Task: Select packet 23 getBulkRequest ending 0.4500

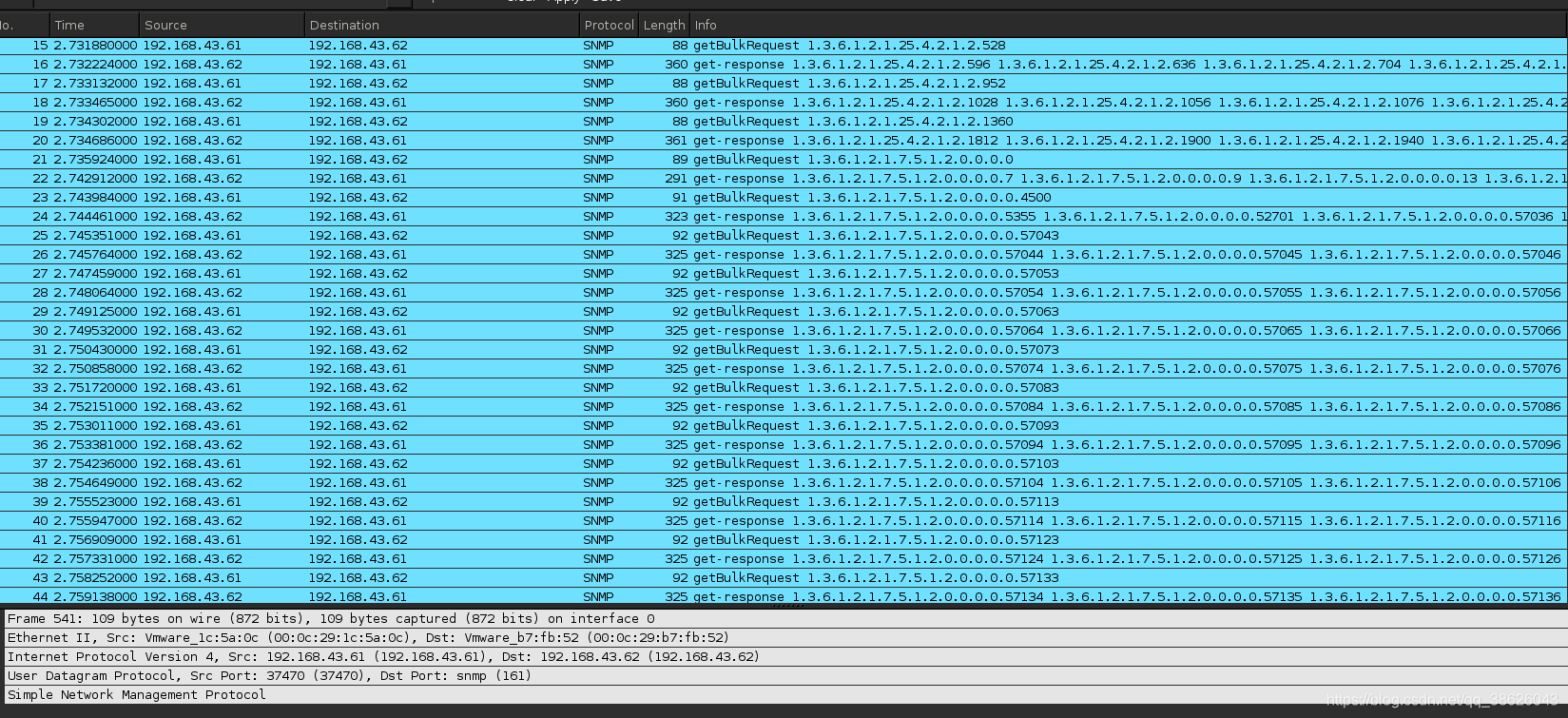Action: click(x=784, y=198)
